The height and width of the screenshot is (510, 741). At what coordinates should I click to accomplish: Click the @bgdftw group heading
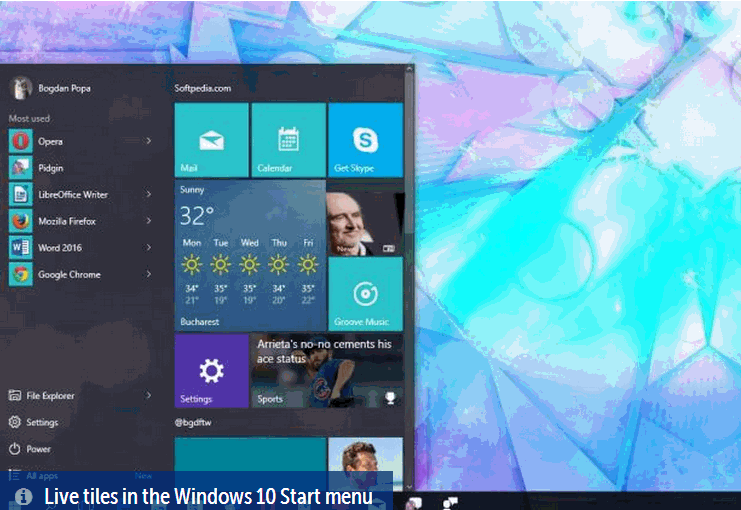tap(193, 423)
